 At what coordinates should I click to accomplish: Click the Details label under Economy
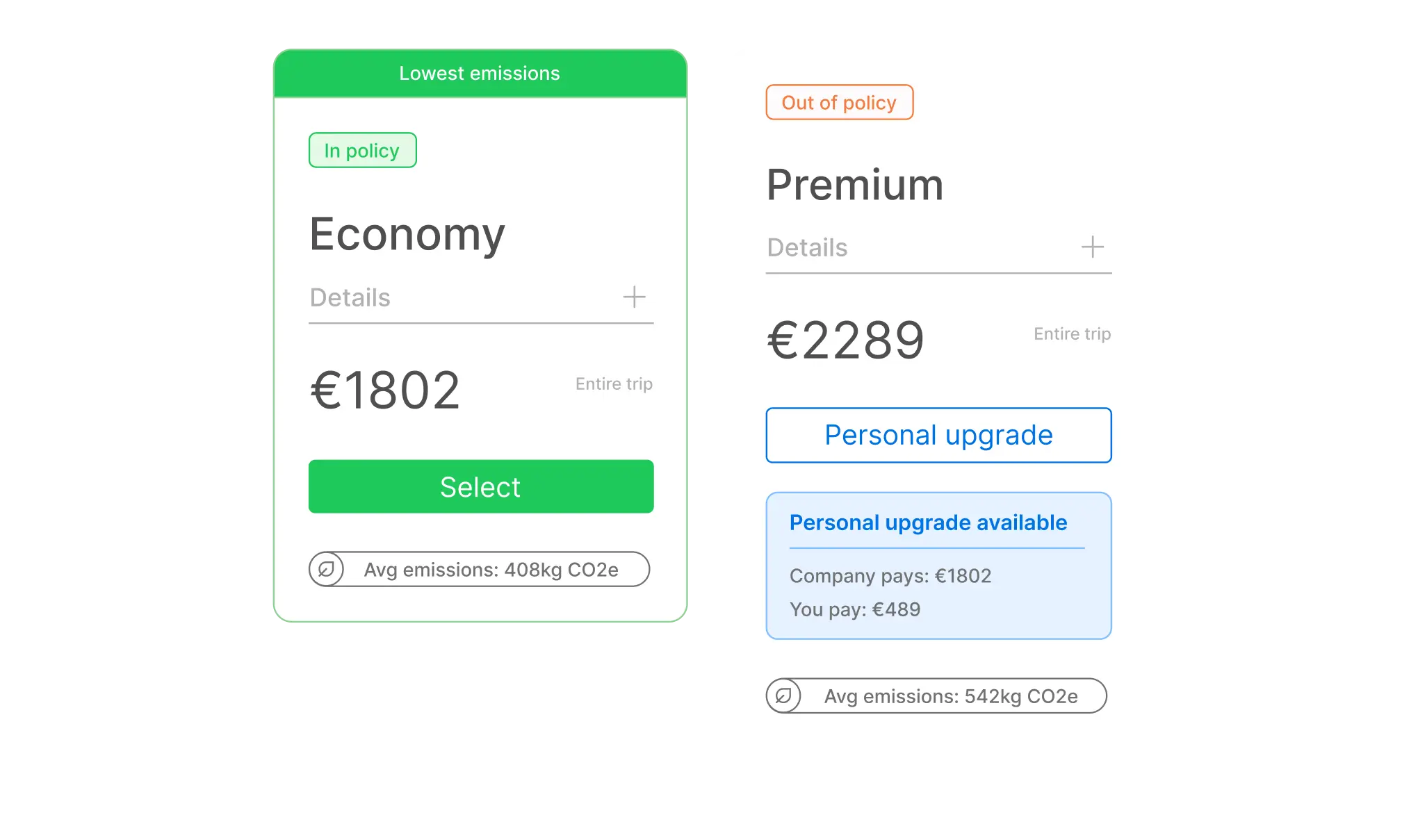point(350,297)
